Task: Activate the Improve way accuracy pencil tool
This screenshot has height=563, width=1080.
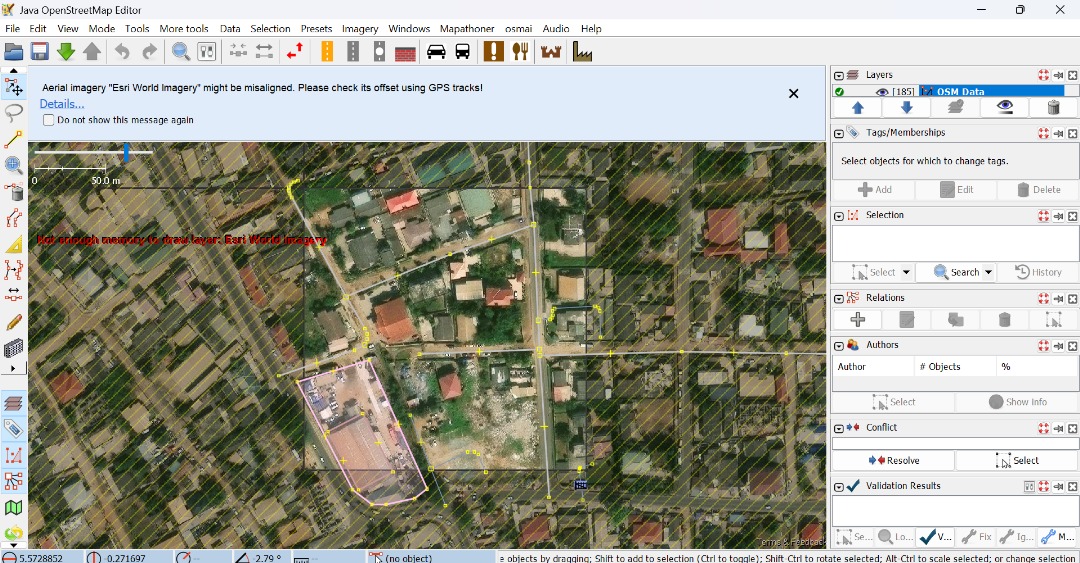Action: click(x=13, y=322)
